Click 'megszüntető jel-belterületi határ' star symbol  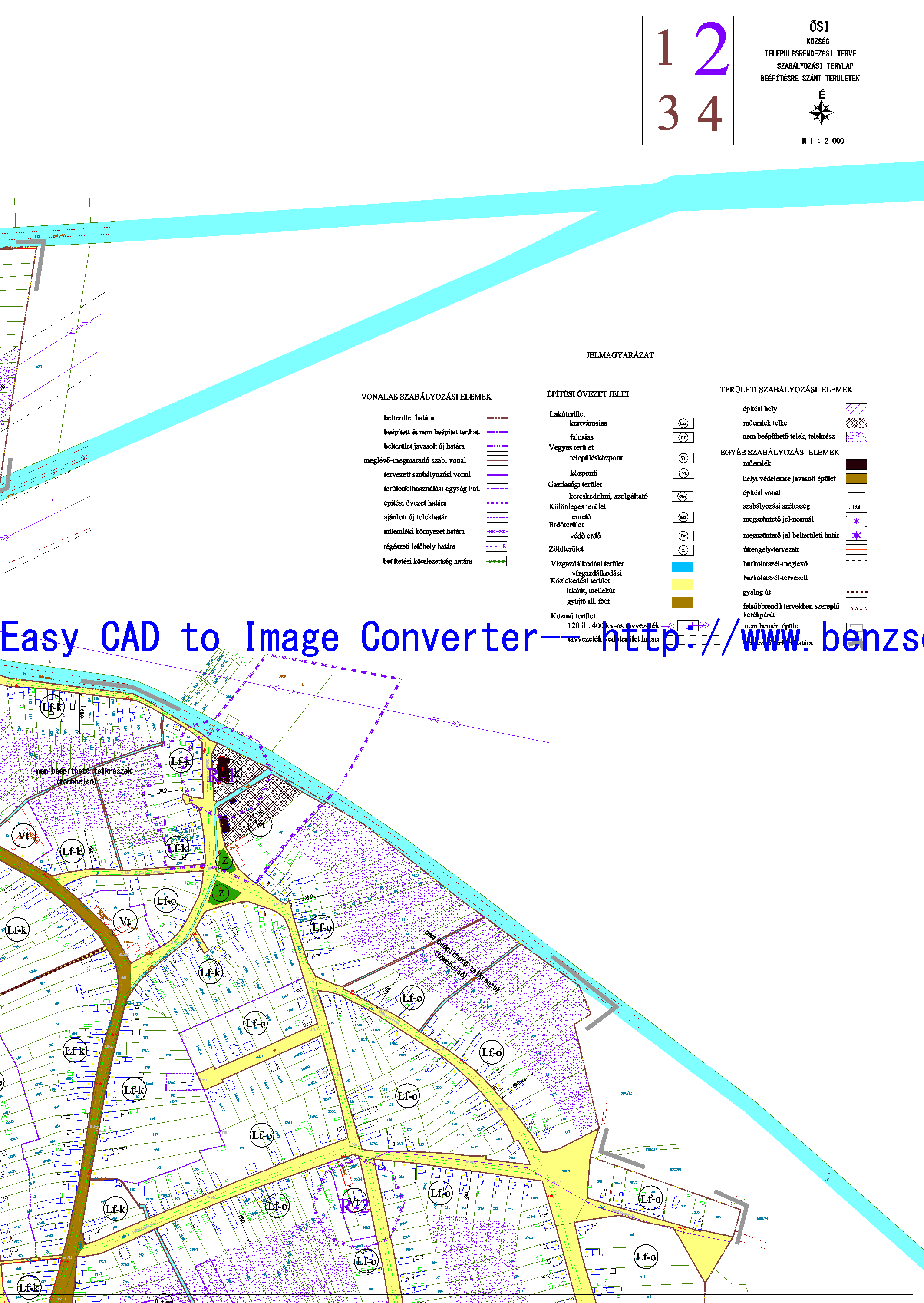(x=856, y=536)
